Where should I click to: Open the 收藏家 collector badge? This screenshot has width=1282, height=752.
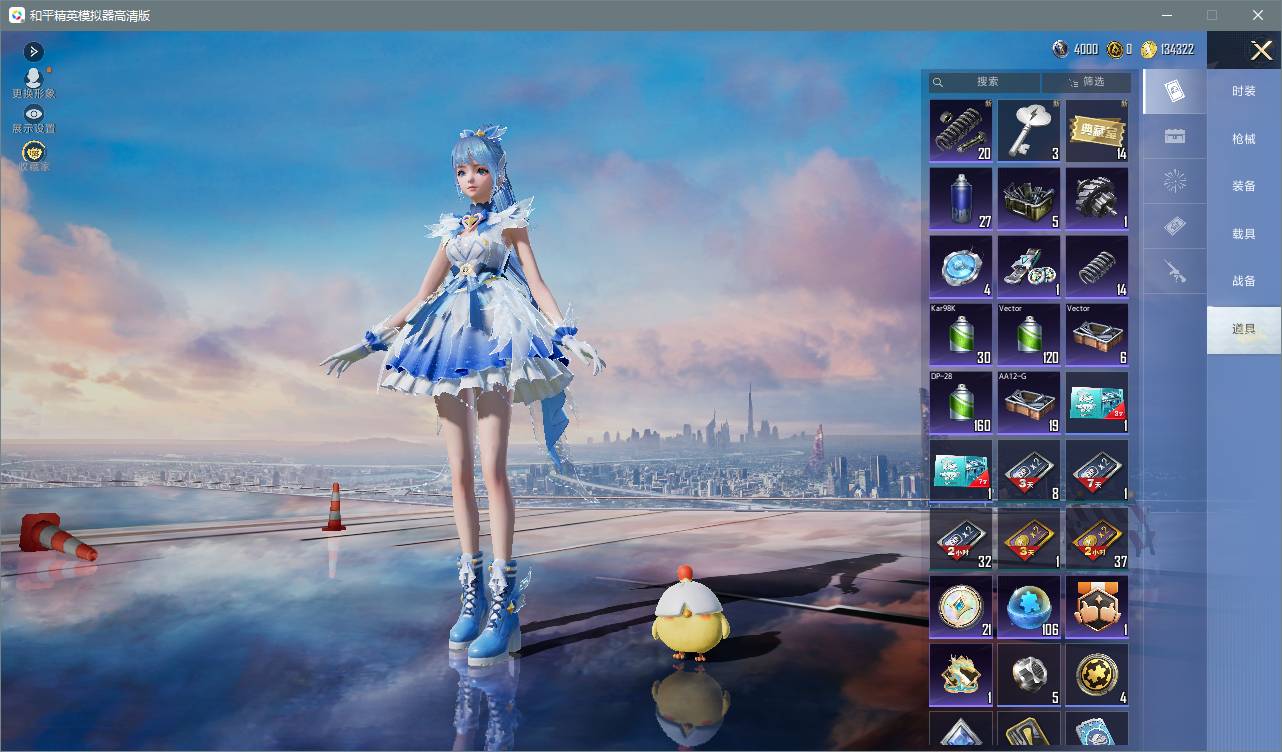(34, 156)
